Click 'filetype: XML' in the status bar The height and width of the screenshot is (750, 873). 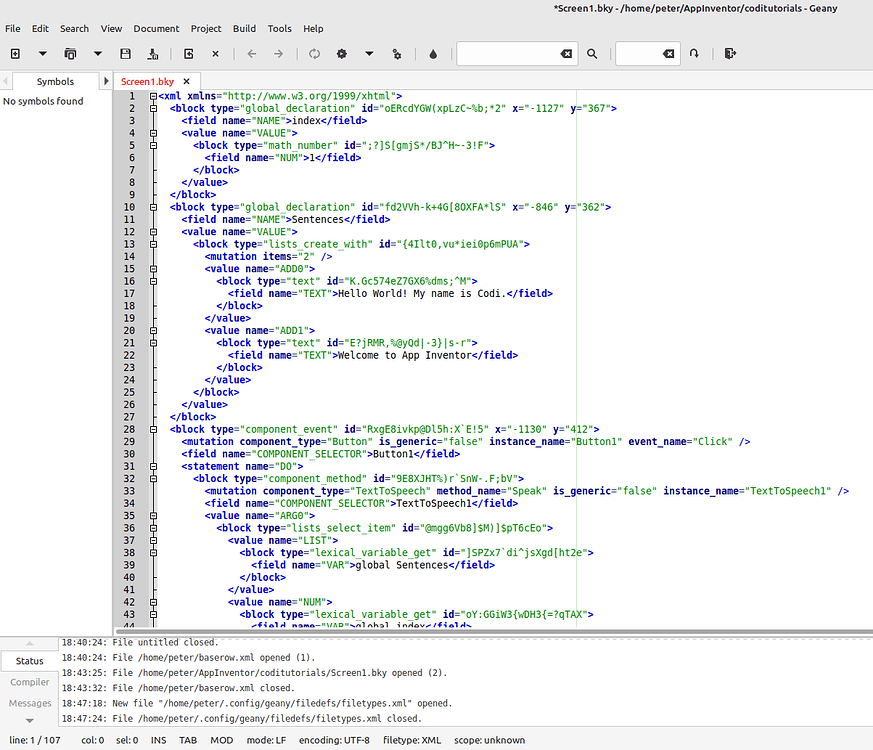411,740
